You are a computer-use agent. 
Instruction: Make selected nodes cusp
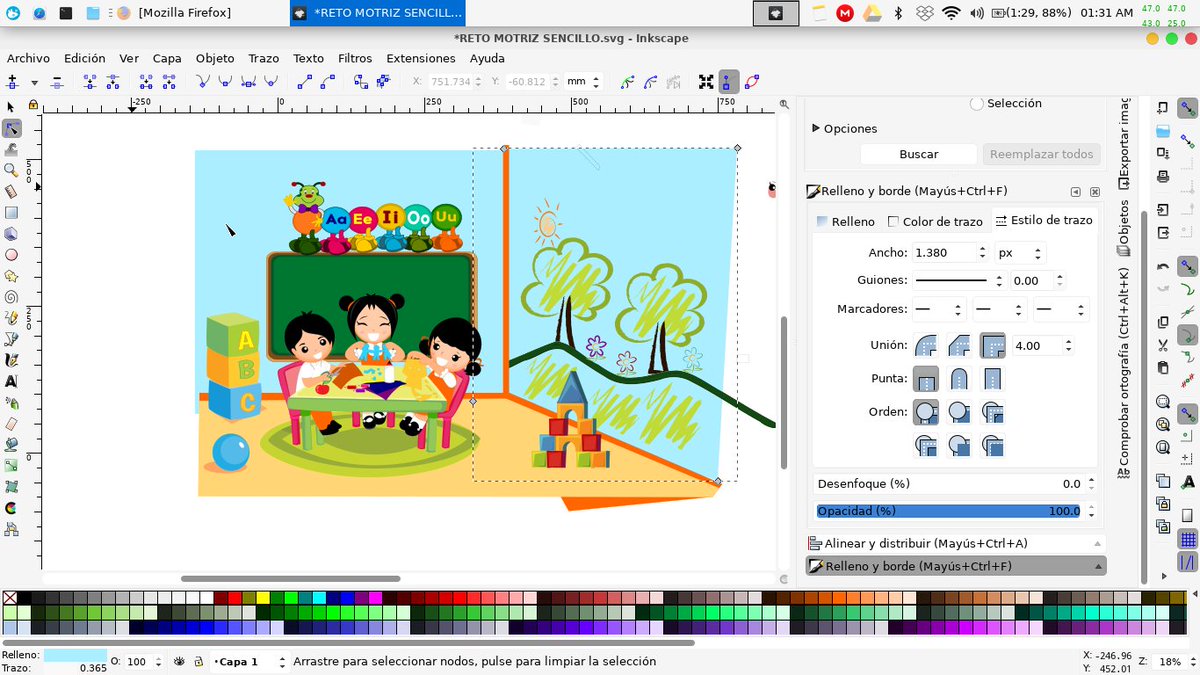pyautogui.click(x=203, y=82)
